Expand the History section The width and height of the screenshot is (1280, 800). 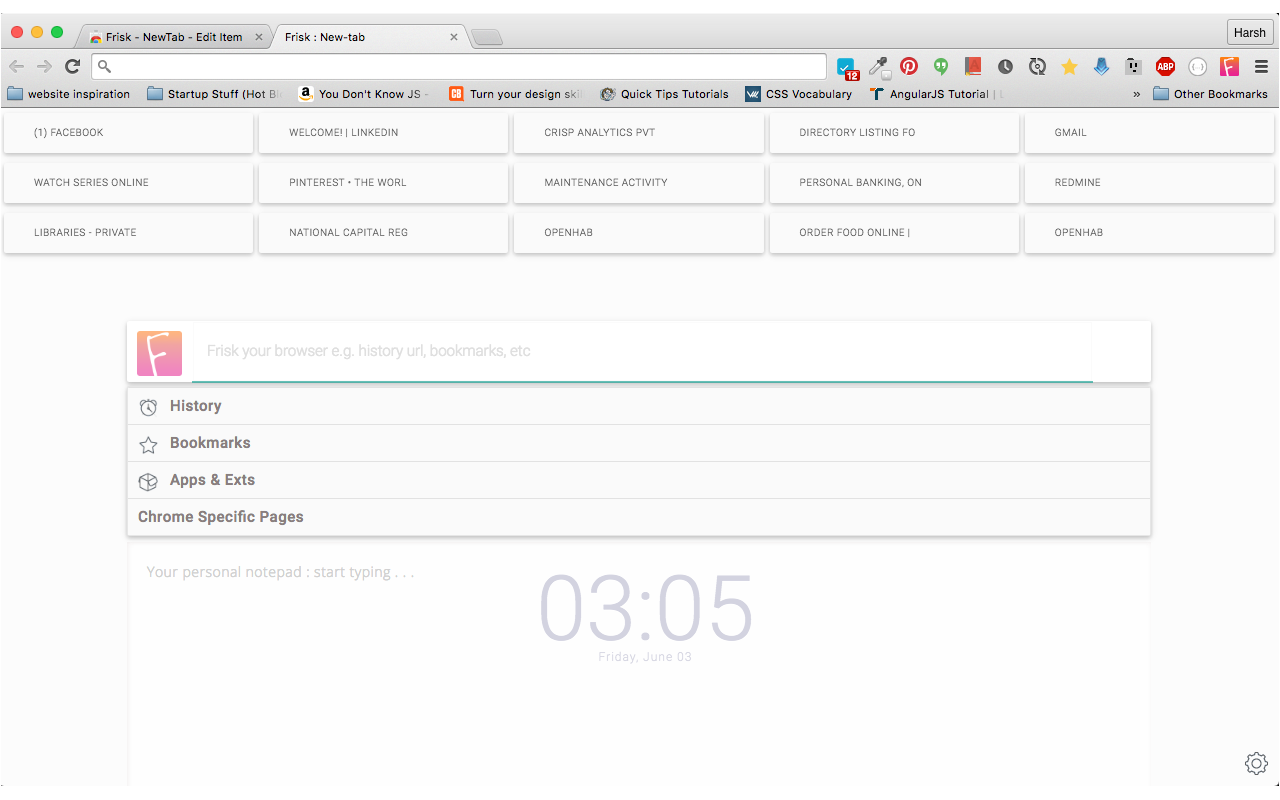tap(639, 406)
